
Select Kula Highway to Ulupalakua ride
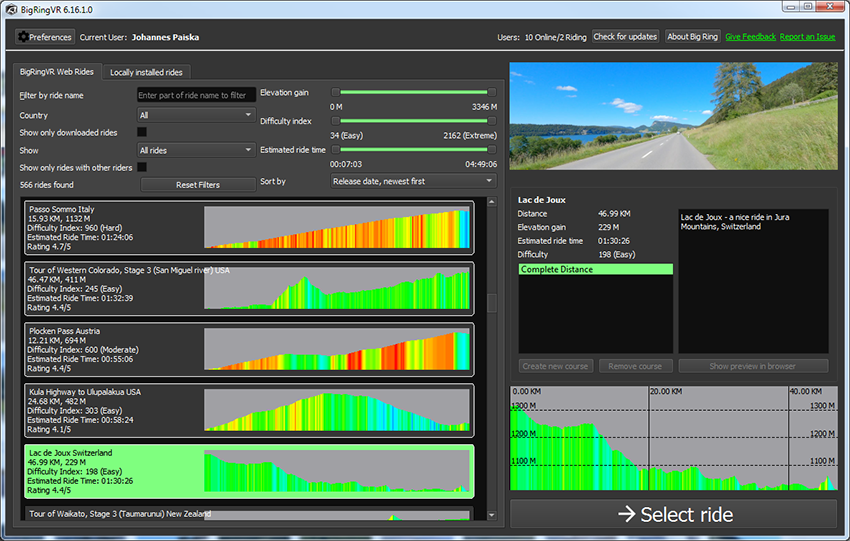[249, 410]
